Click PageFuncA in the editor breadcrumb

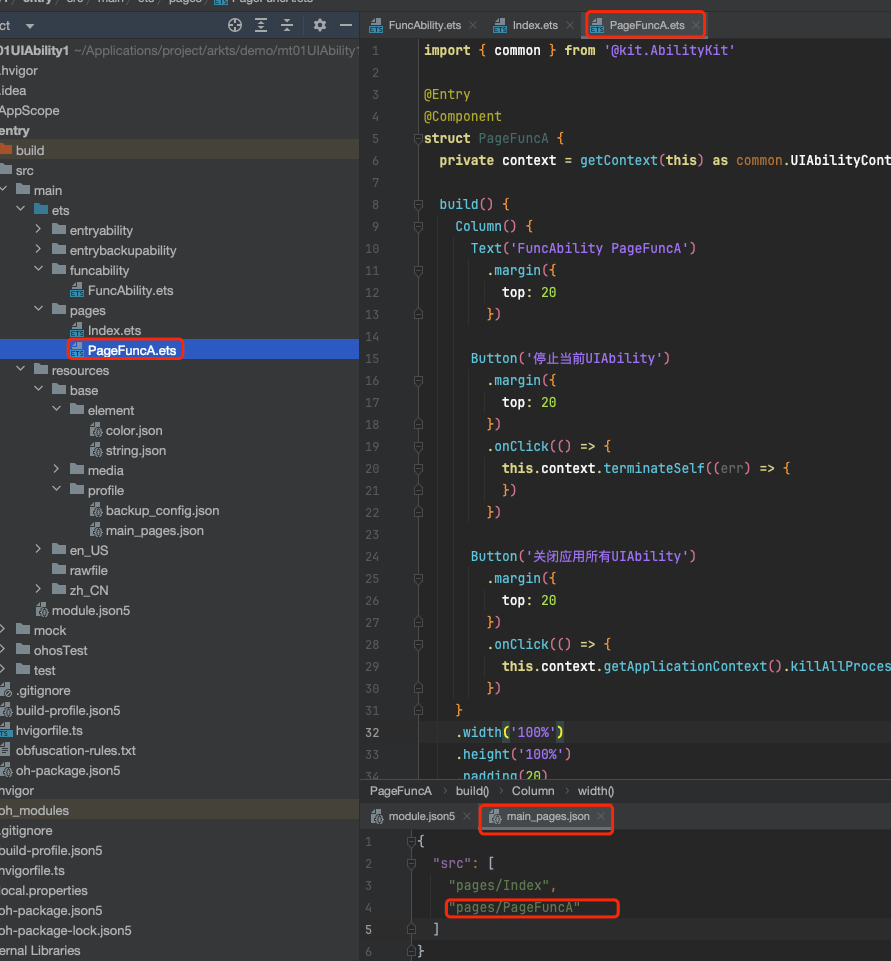click(x=401, y=791)
